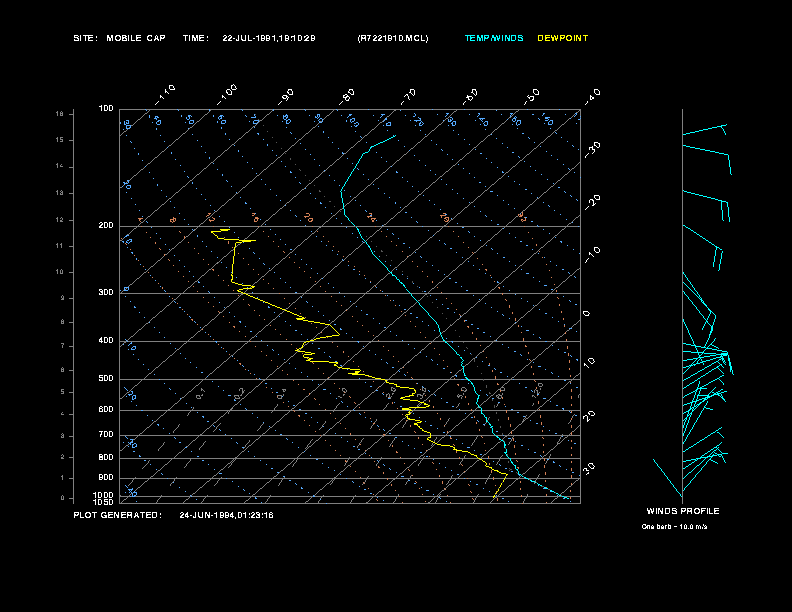This screenshot has width=792, height=612.
Task: Click the 800 pressure level label
Action: (106, 457)
